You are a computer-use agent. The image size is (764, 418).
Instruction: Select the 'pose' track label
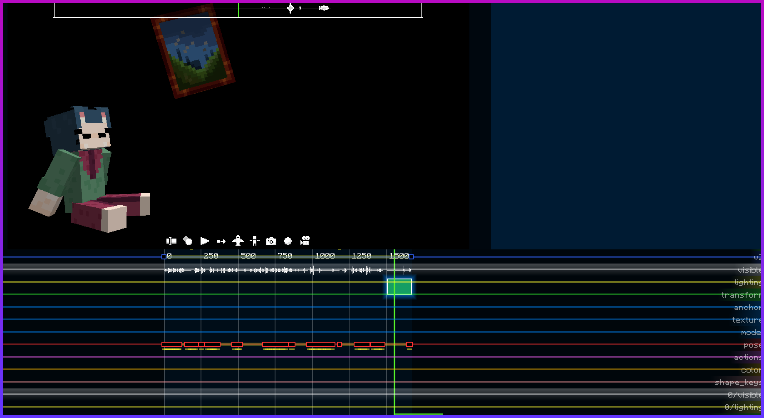click(x=752, y=345)
